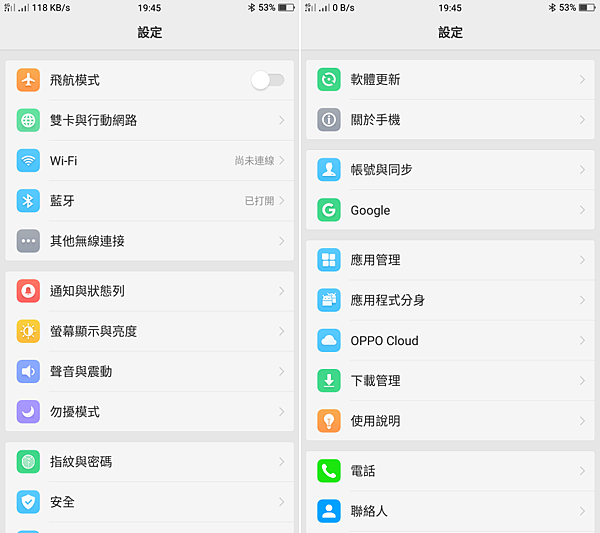This screenshot has width=600, height=533.
Task: Tap the cloud icon for OPPO Cloud
Action: [329, 341]
